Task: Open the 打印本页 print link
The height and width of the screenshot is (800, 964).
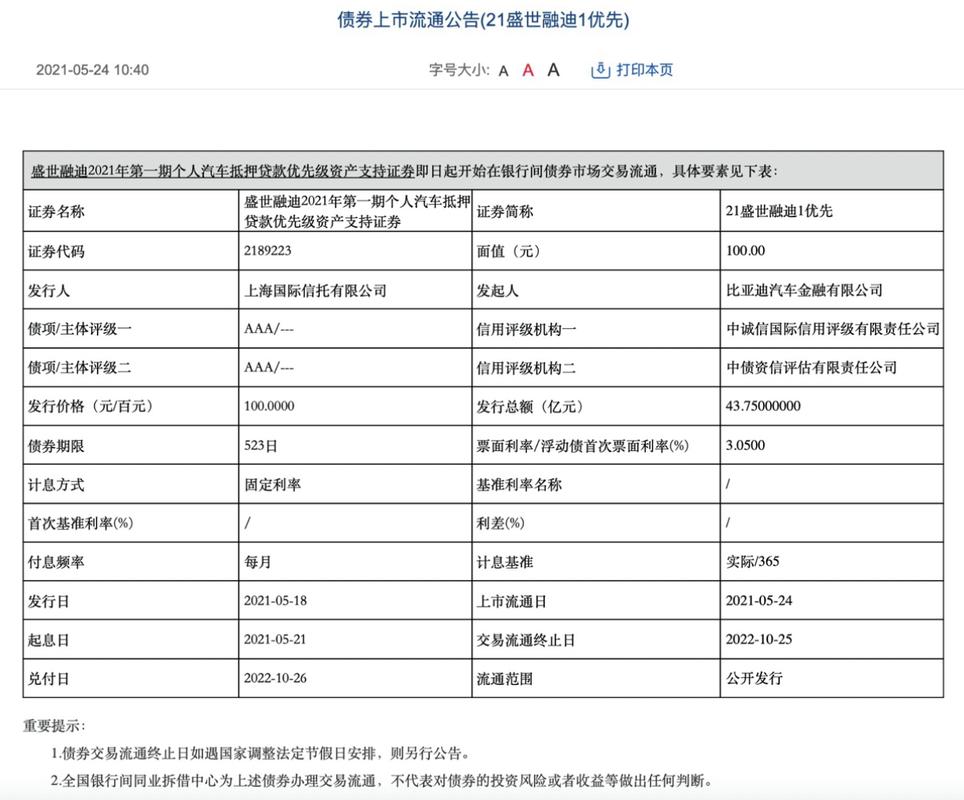Action: pos(644,70)
